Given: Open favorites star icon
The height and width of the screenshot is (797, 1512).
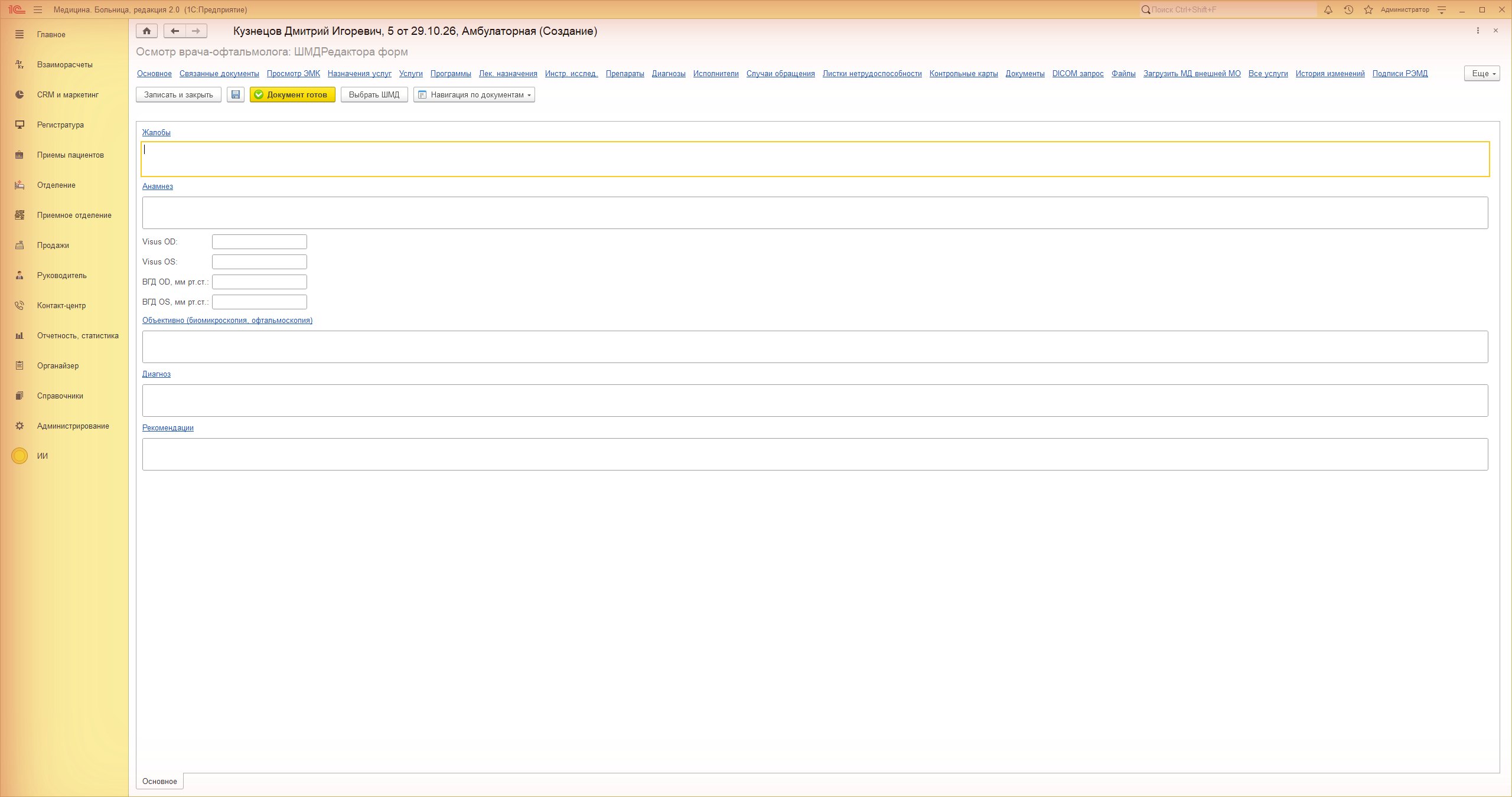Looking at the screenshot, I should pyautogui.click(x=1368, y=9).
